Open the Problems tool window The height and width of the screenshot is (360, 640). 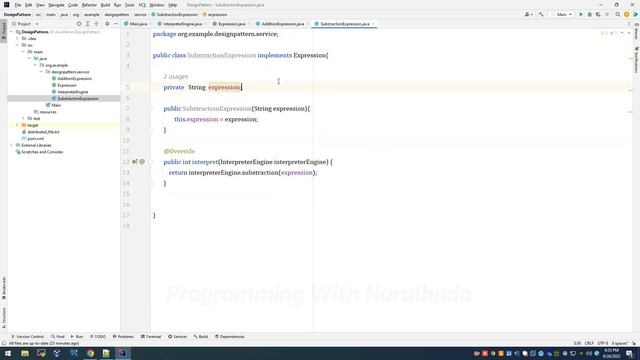(123, 337)
